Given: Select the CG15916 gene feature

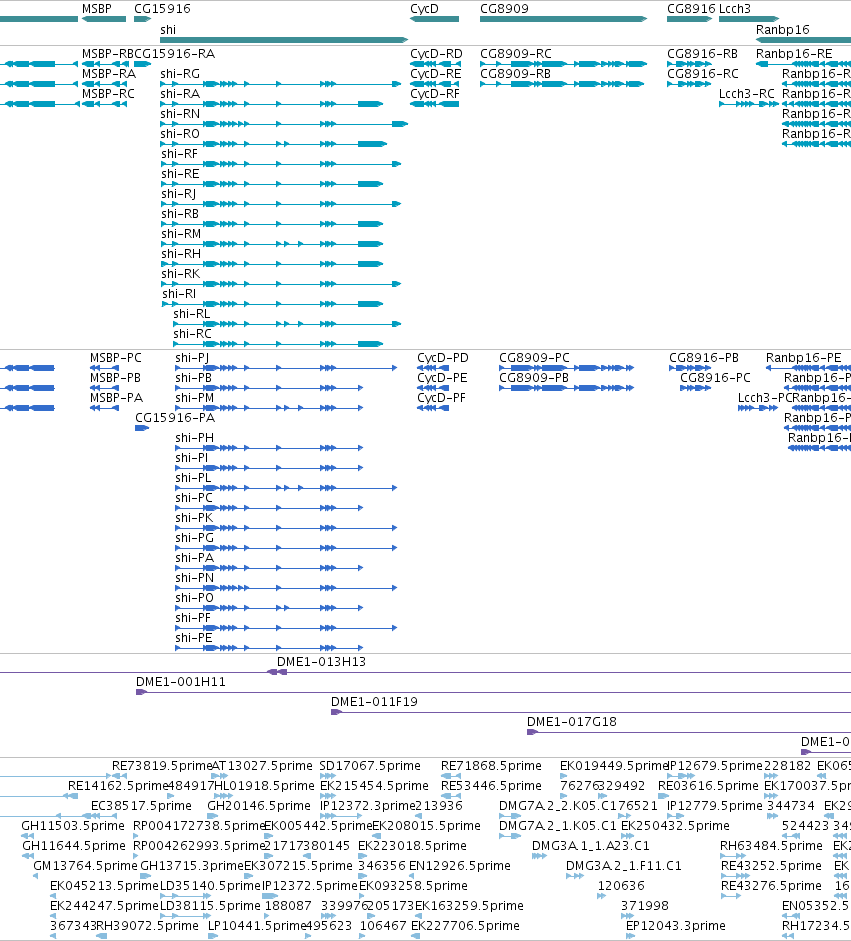Looking at the screenshot, I should pos(142,19).
